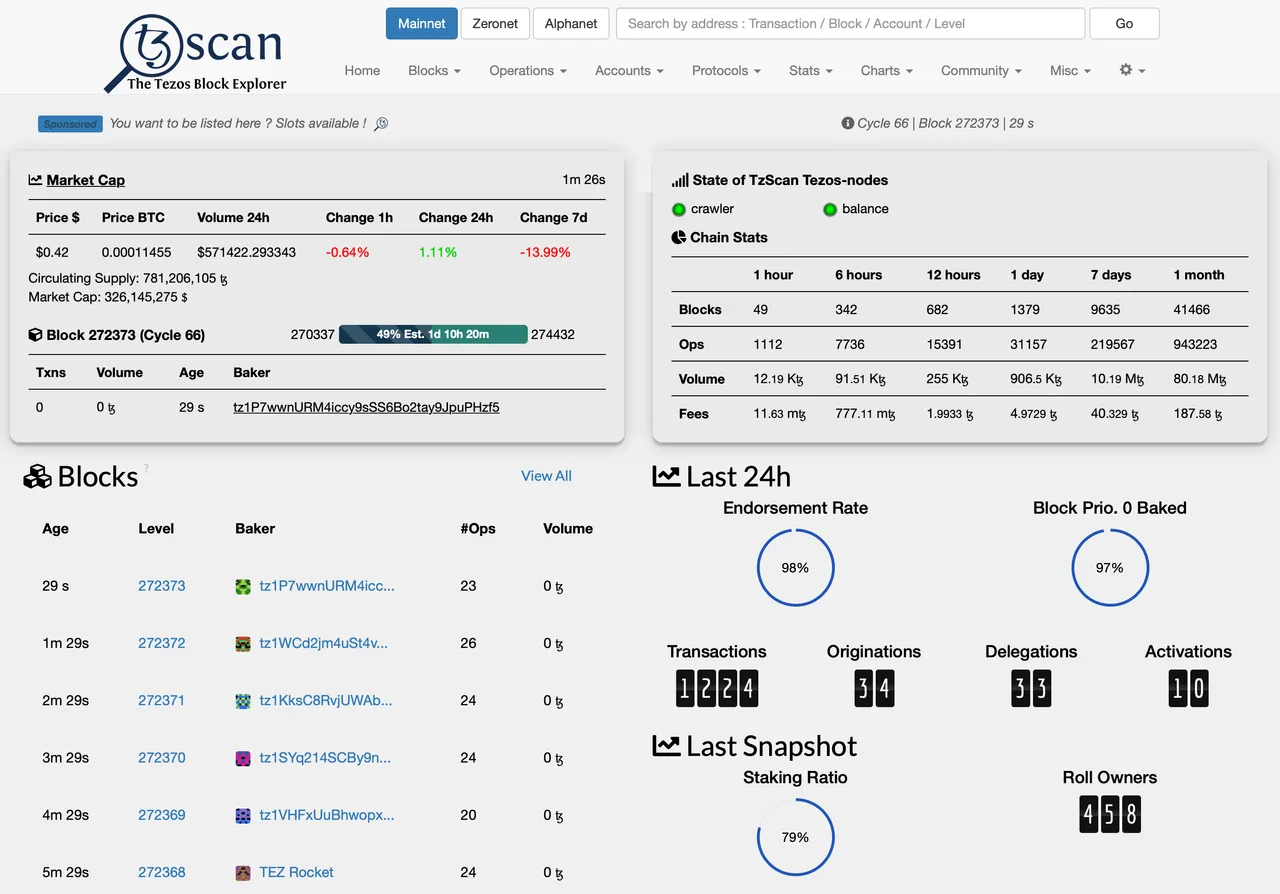Click the Chain Stats pie chart icon
The width and height of the screenshot is (1280, 894).
679,238
